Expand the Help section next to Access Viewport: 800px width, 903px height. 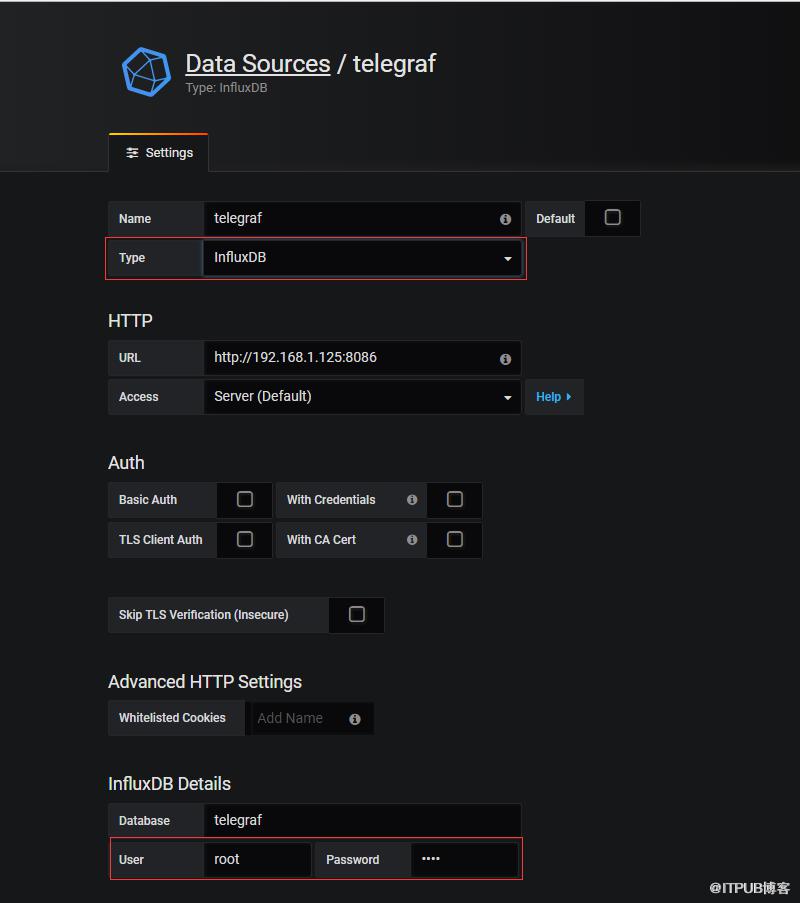coord(553,397)
